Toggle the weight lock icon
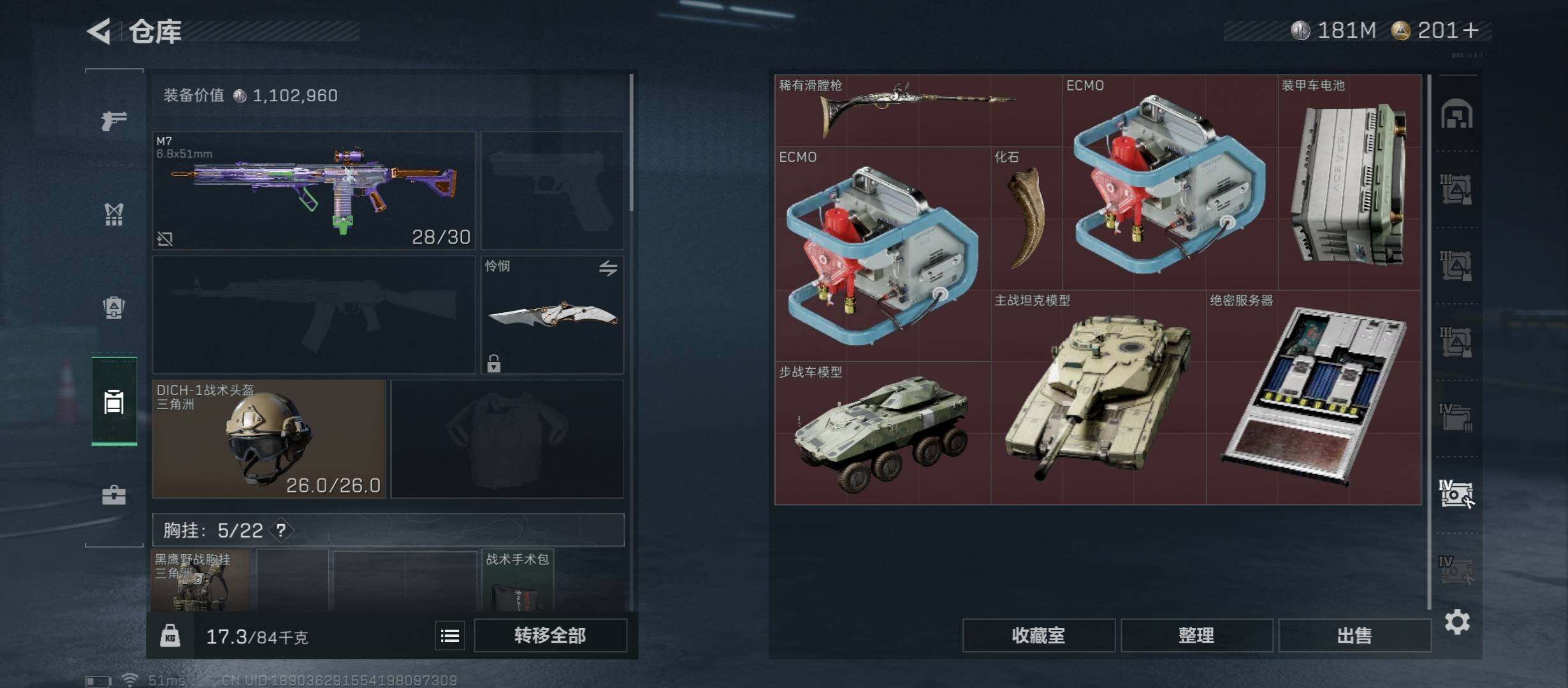 pyautogui.click(x=170, y=636)
